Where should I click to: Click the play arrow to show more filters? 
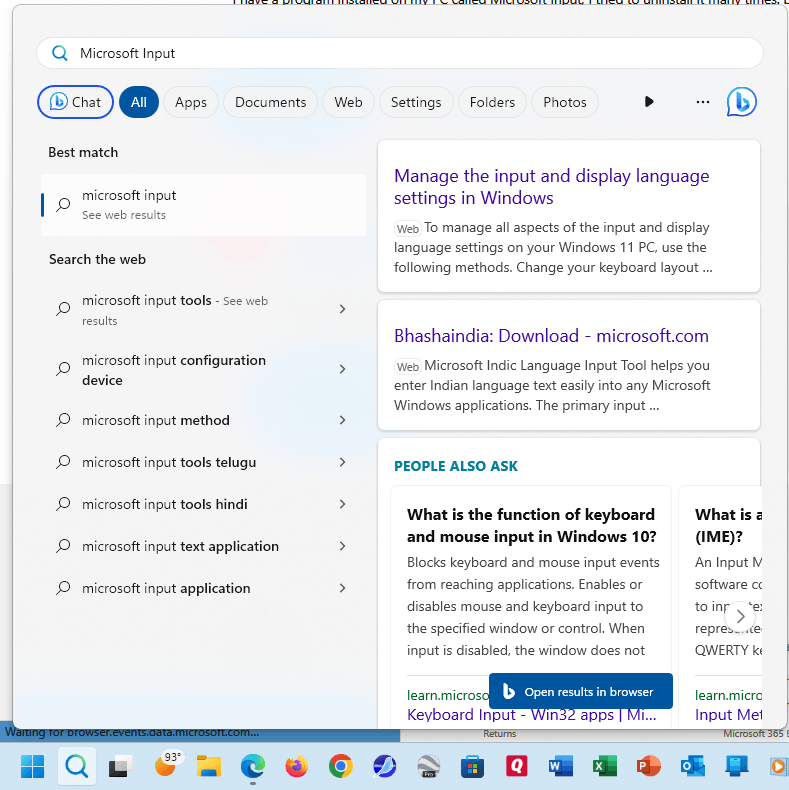click(649, 102)
